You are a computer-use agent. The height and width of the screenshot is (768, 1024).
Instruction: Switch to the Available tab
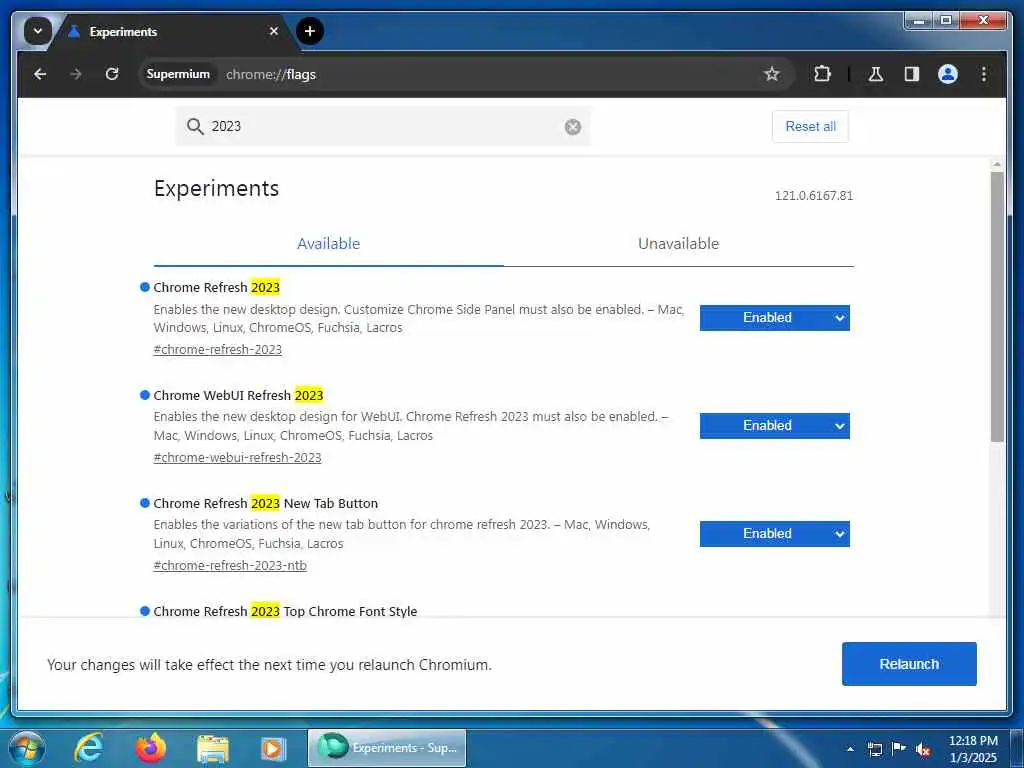click(x=328, y=244)
